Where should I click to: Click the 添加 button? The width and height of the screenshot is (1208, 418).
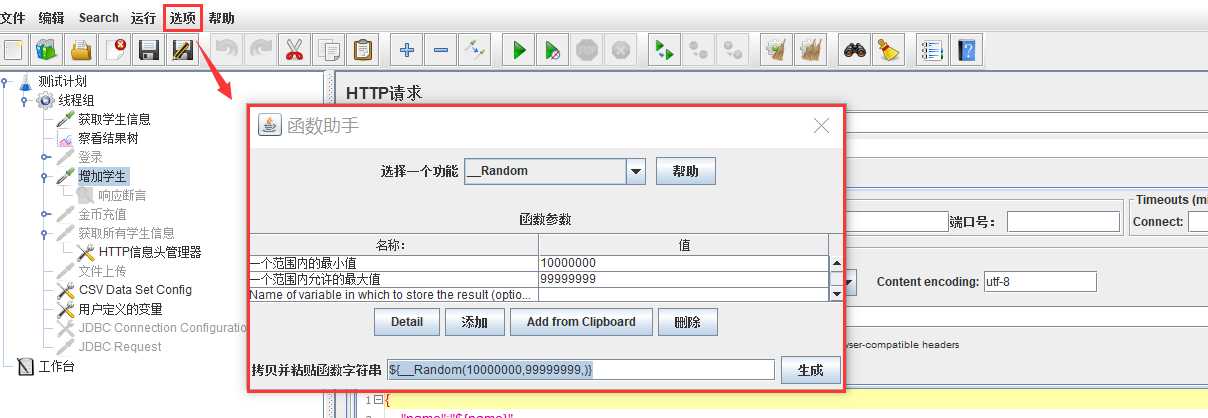(475, 322)
